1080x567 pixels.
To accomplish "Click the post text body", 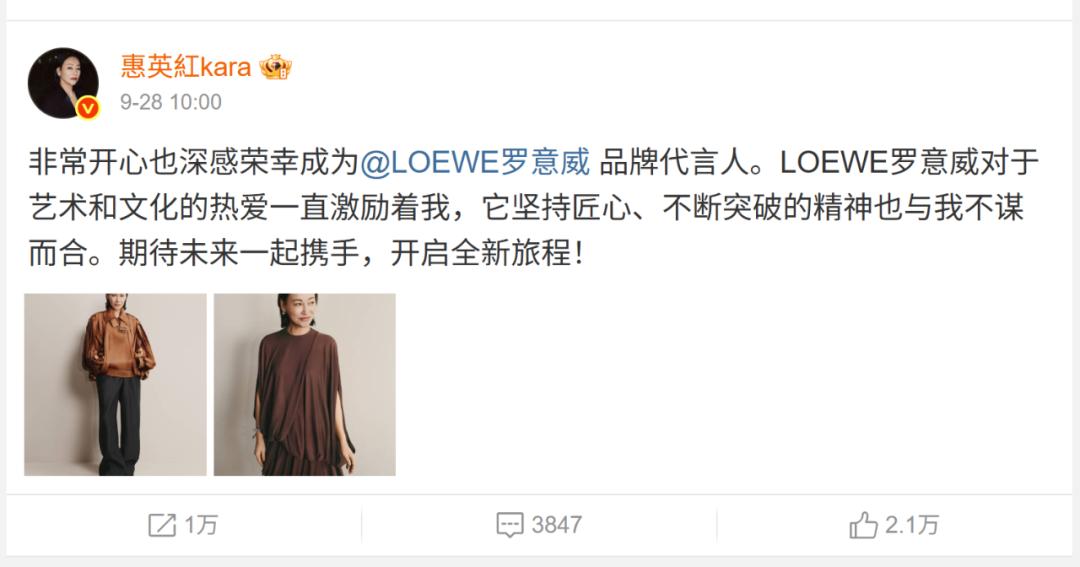I will click(x=533, y=208).
